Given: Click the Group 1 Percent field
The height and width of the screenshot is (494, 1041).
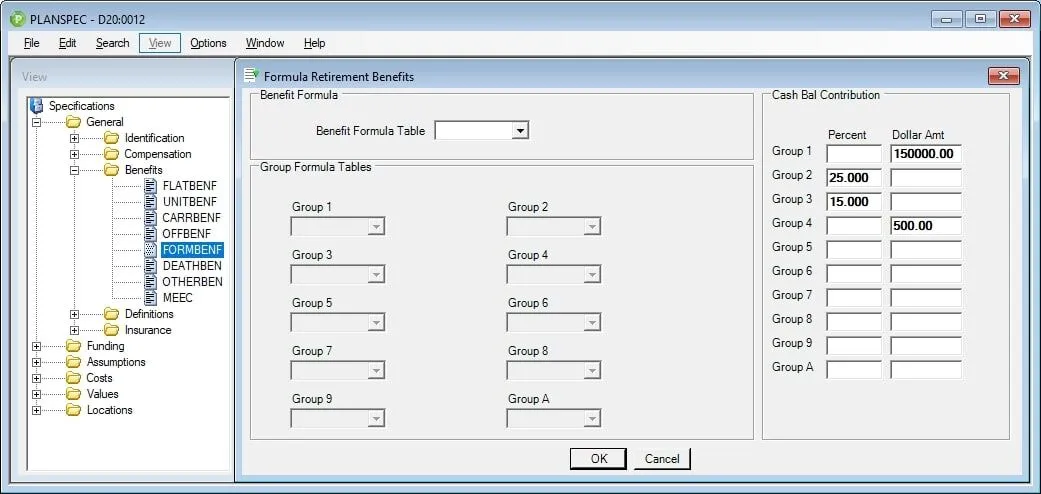Looking at the screenshot, I should pyautogui.click(x=854, y=154).
